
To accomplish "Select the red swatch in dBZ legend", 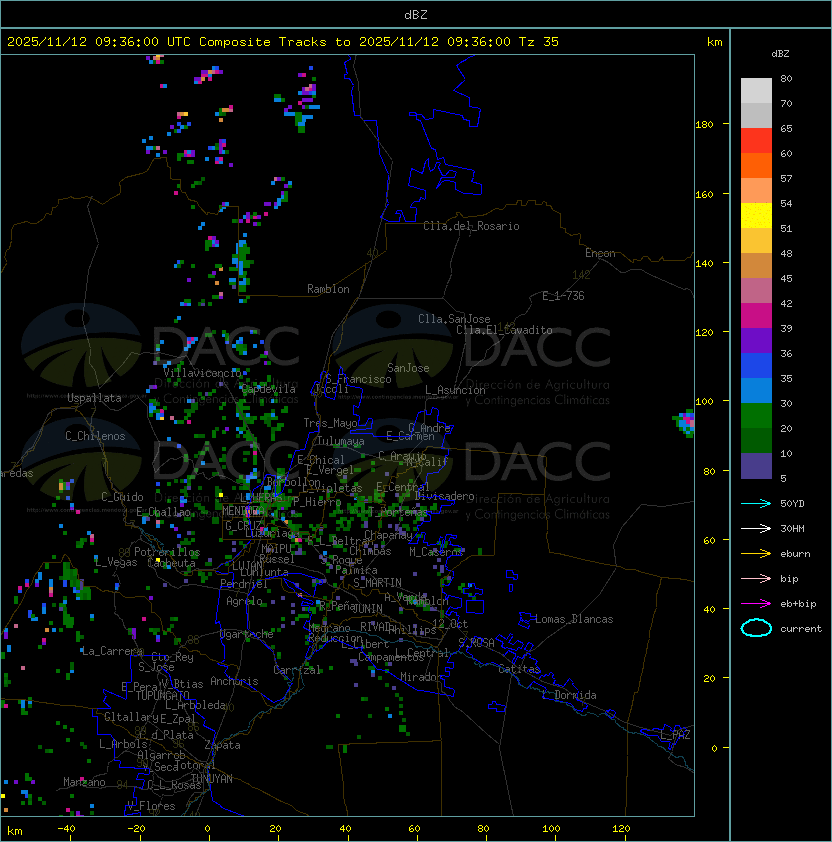I will (x=756, y=140).
